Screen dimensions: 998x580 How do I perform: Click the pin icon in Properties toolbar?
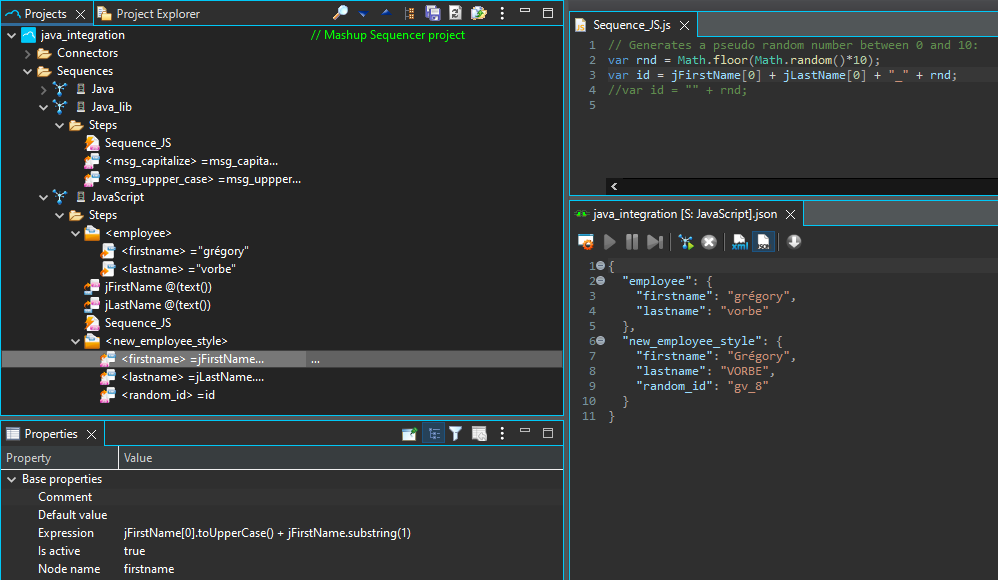(x=409, y=434)
